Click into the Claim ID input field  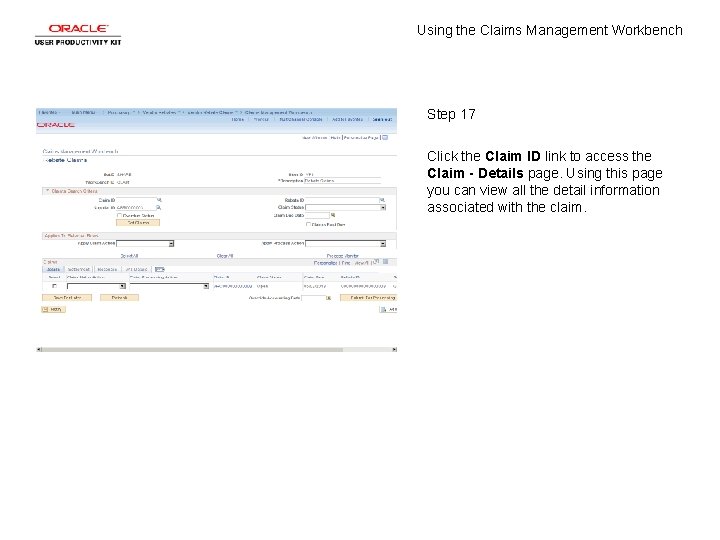[136, 200]
